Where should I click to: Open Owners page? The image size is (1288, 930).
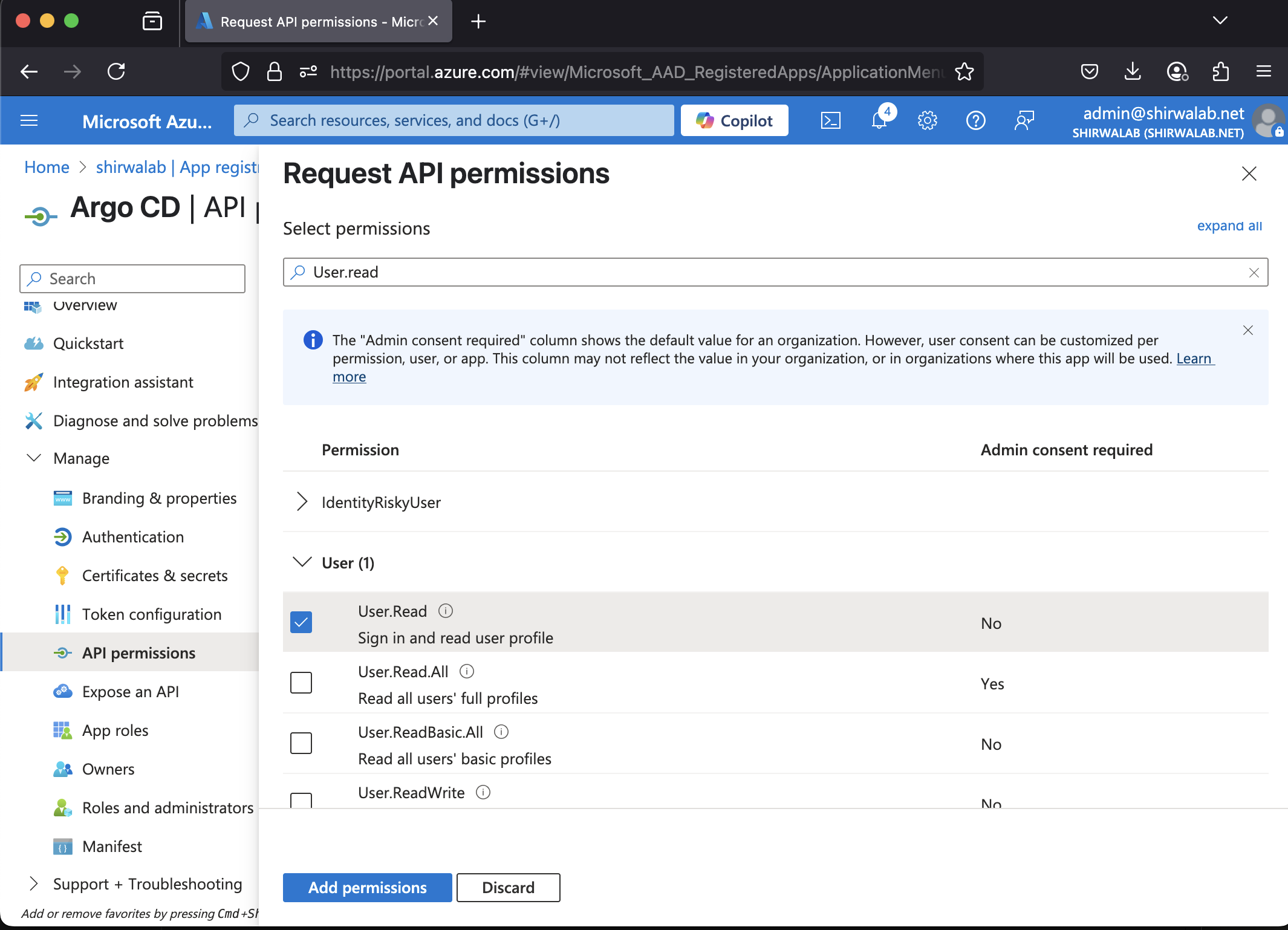(x=108, y=769)
